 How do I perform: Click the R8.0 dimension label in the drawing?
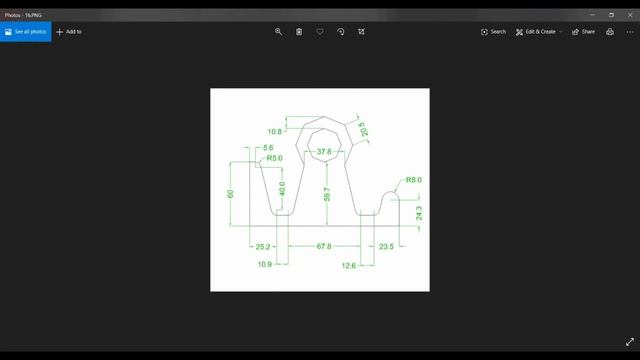click(x=413, y=180)
